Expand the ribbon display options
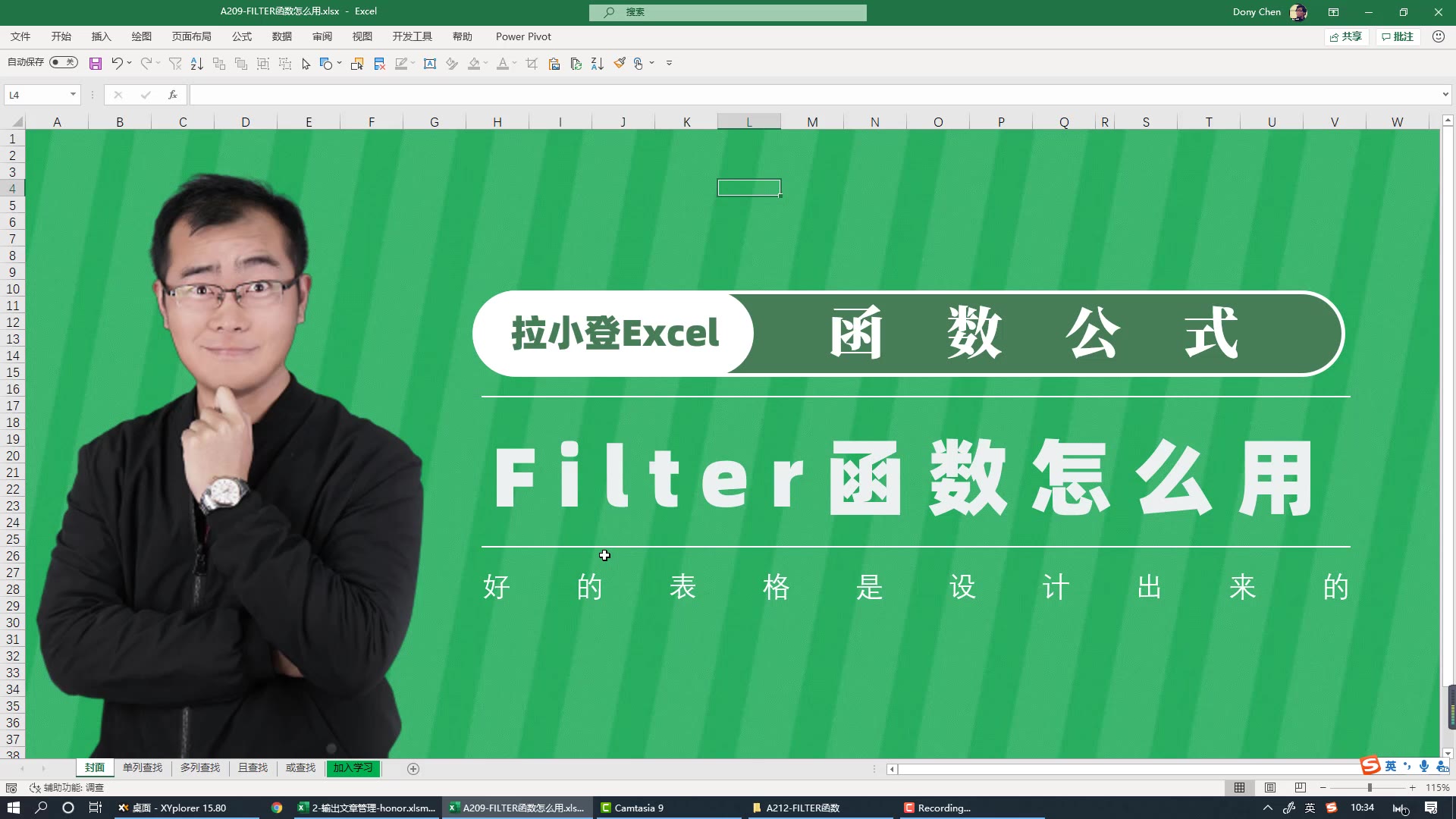The image size is (1456, 819). coord(1334,11)
